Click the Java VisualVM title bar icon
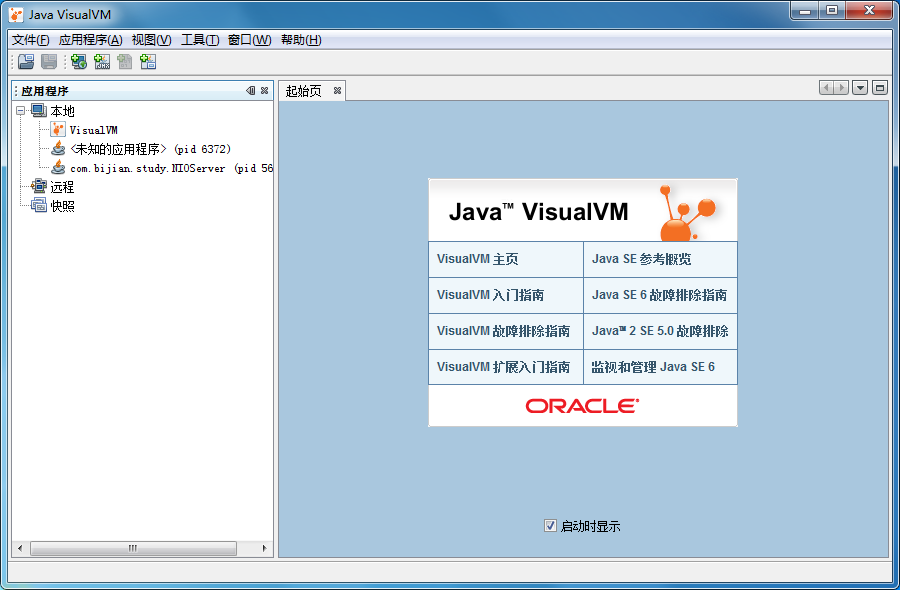The width and height of the screenshot is (900, 590). click(17, 14)
